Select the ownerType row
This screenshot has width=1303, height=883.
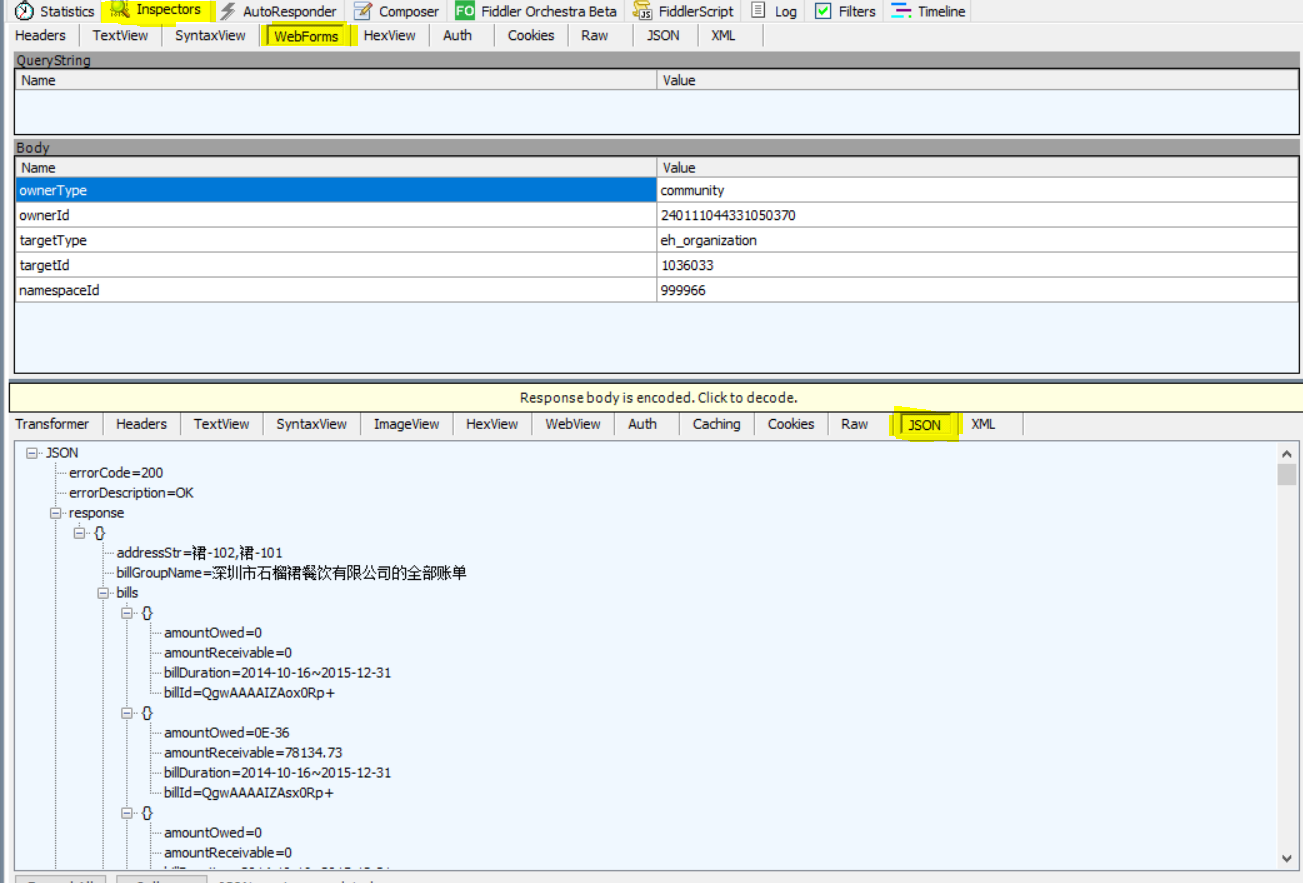[x=656, y=190]
